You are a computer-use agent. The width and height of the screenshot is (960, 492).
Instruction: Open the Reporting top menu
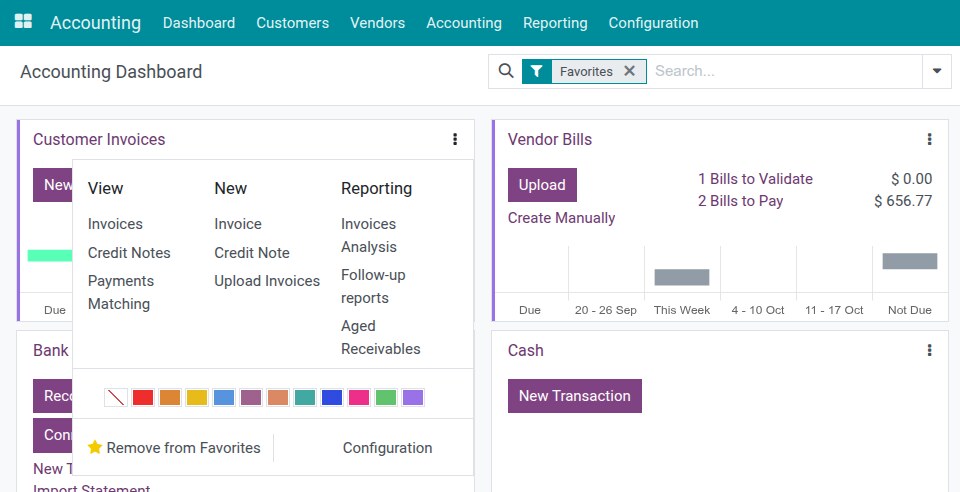(555, 23)
